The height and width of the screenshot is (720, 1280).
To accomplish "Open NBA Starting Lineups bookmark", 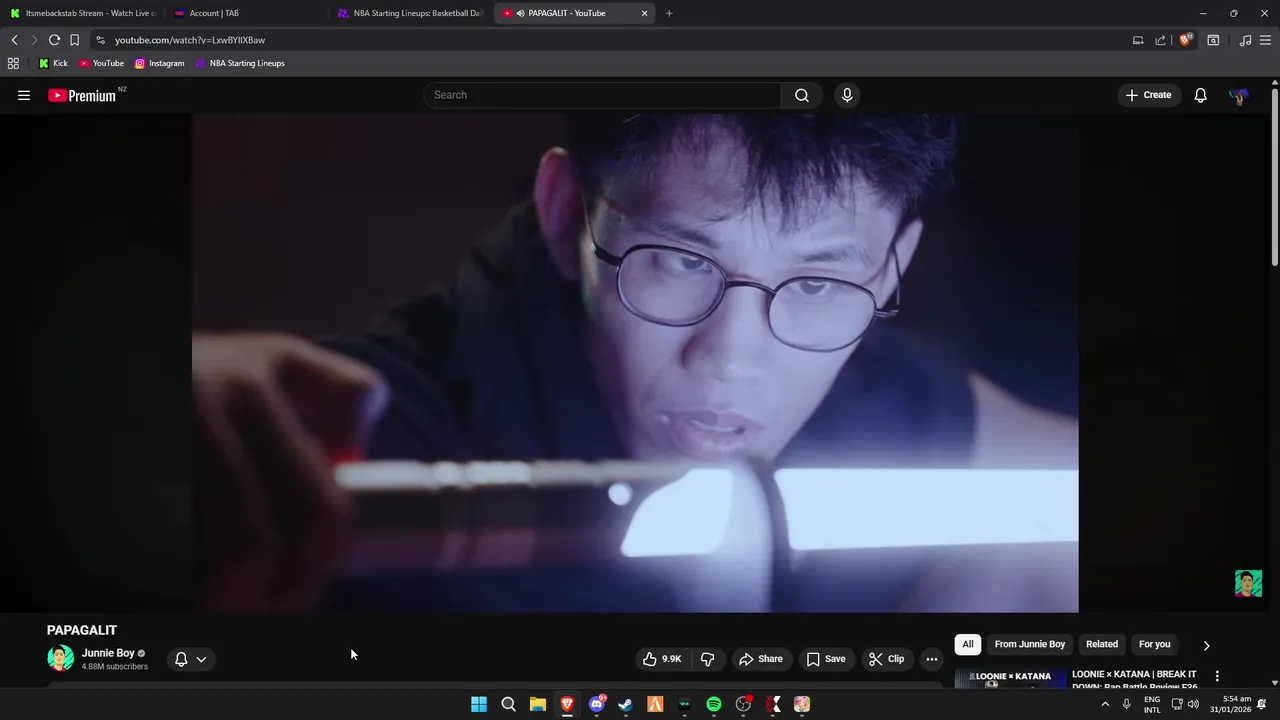I will [240, 63].
